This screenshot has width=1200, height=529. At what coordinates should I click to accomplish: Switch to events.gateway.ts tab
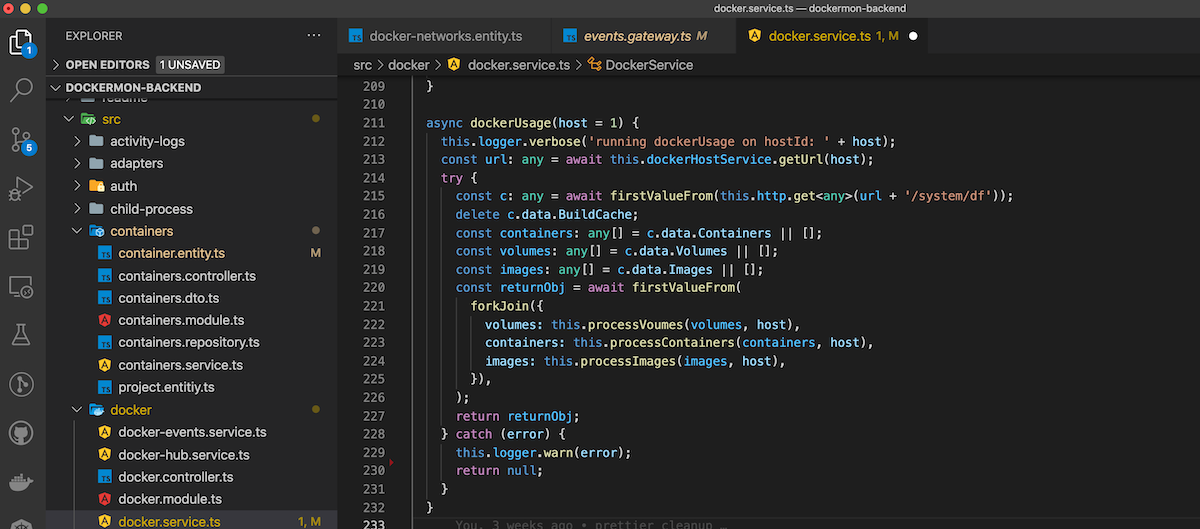pos(643,37)
